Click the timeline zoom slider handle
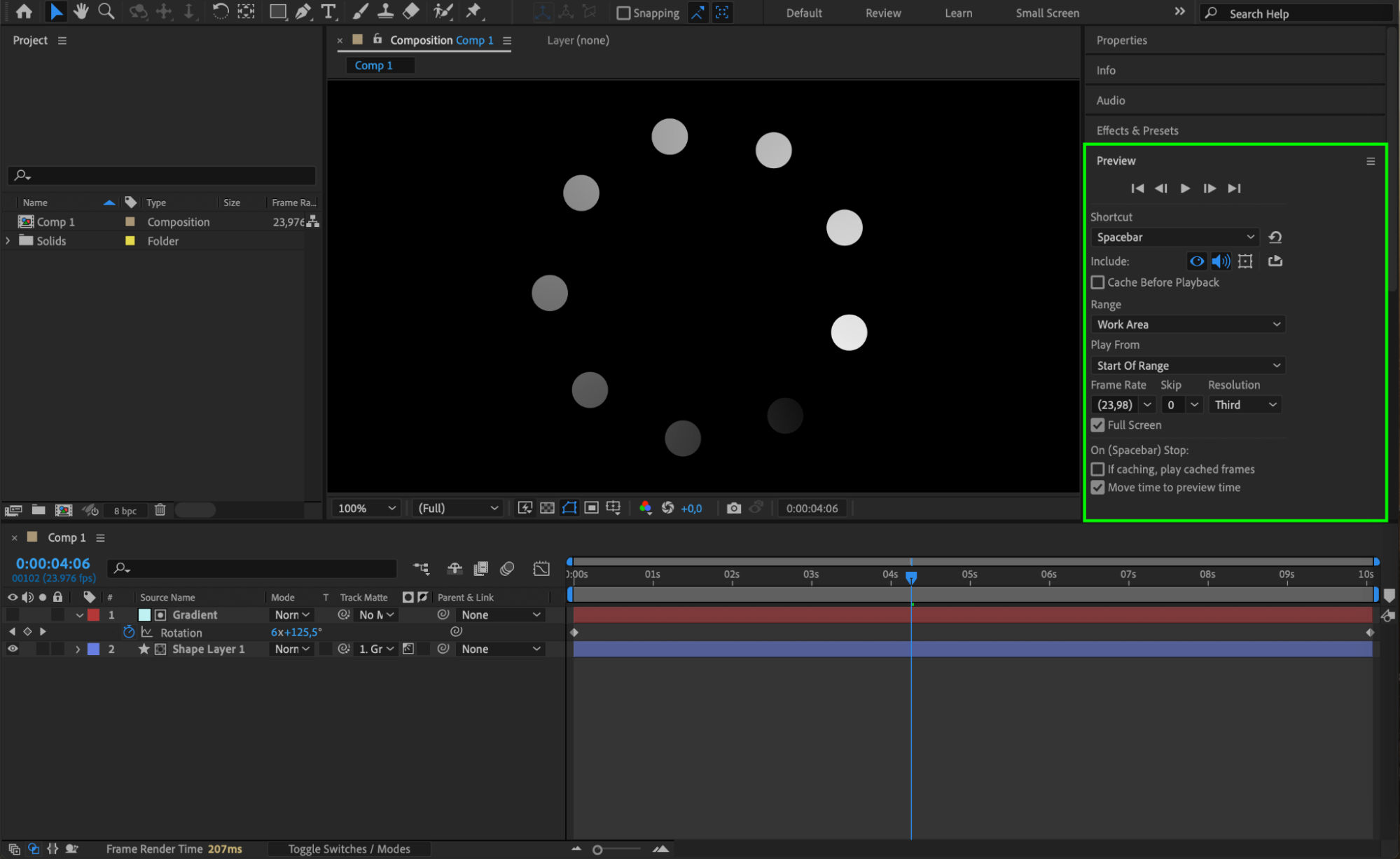 pyautogui.click(x=597, y=849)
